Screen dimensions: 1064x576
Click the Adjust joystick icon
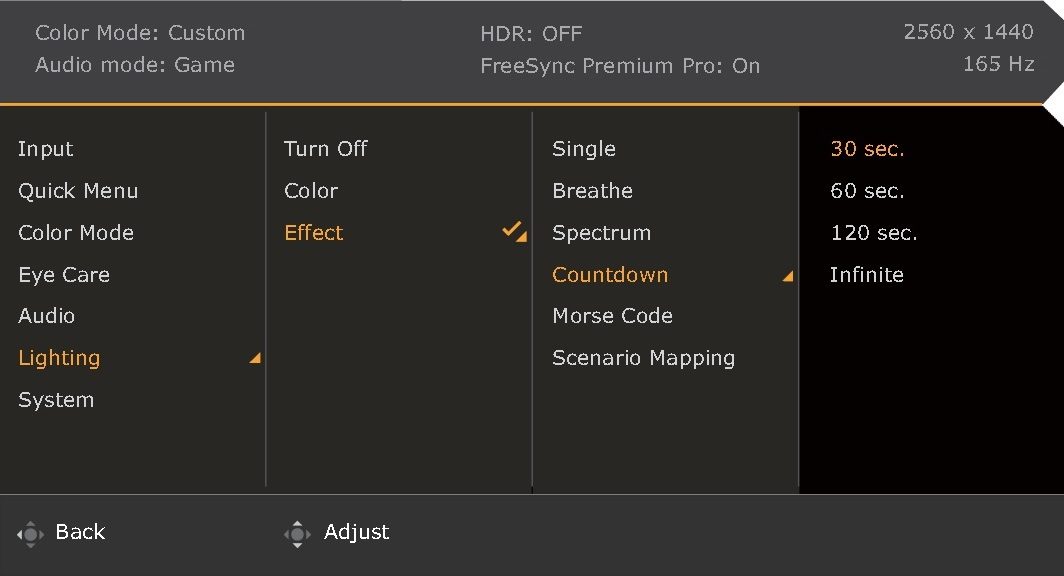coord(297,534)
